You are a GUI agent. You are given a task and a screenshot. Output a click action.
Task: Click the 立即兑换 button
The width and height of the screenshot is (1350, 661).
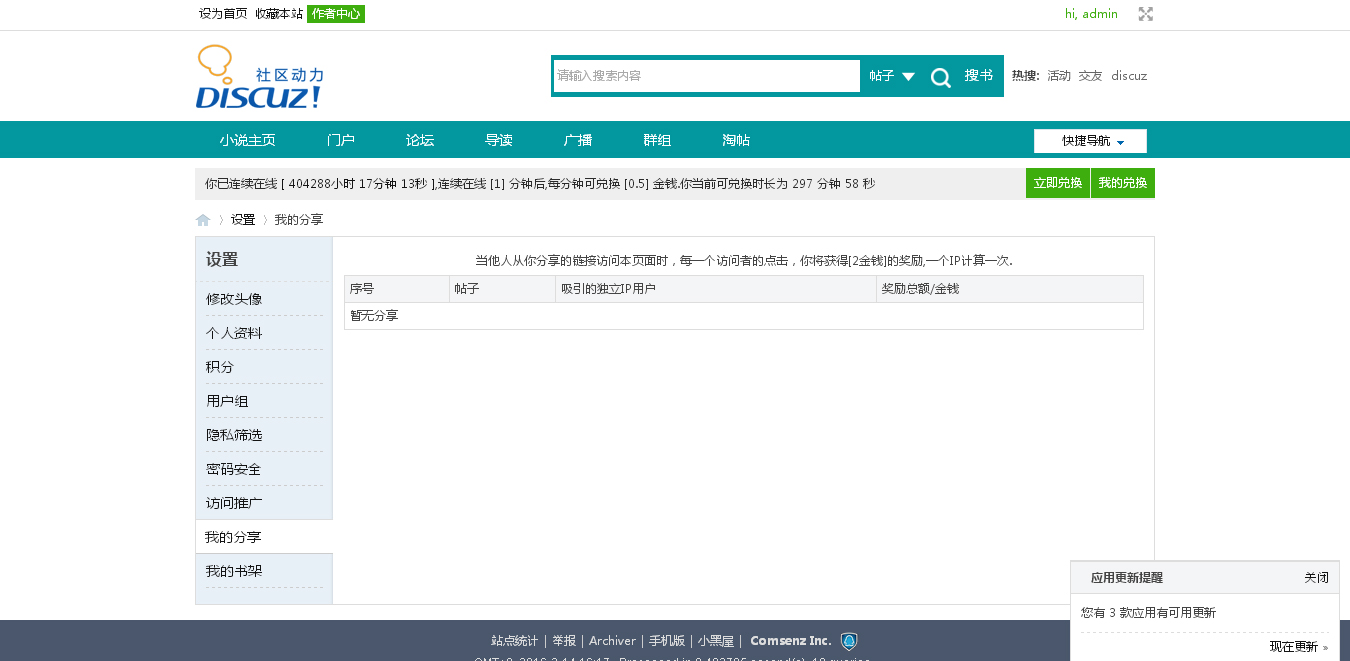(1058, 183)
